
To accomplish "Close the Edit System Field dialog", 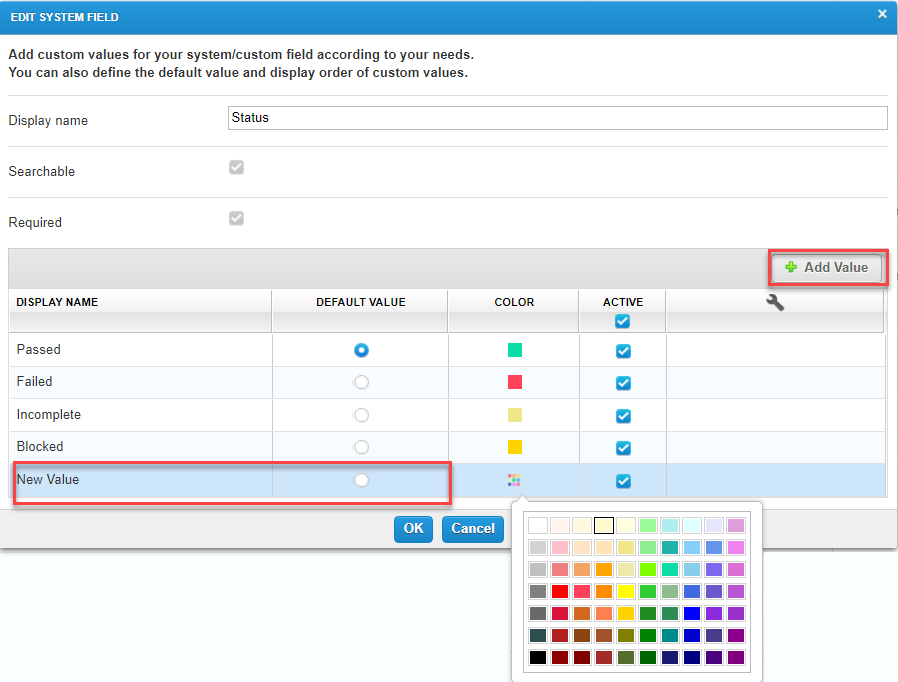I will (881, 14).
